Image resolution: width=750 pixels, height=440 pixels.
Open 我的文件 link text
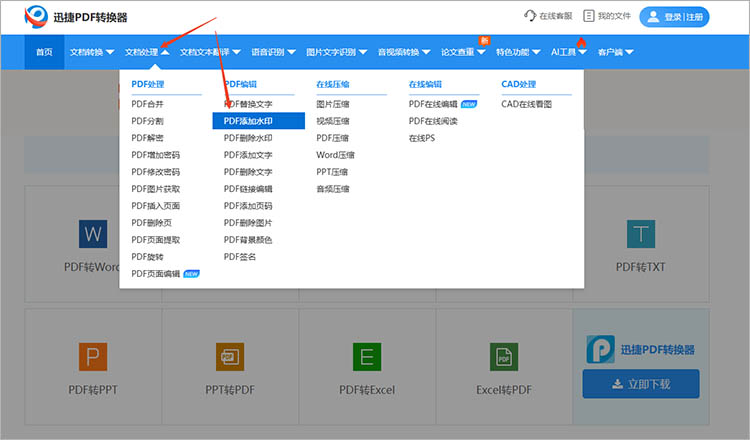coord(614,16)
